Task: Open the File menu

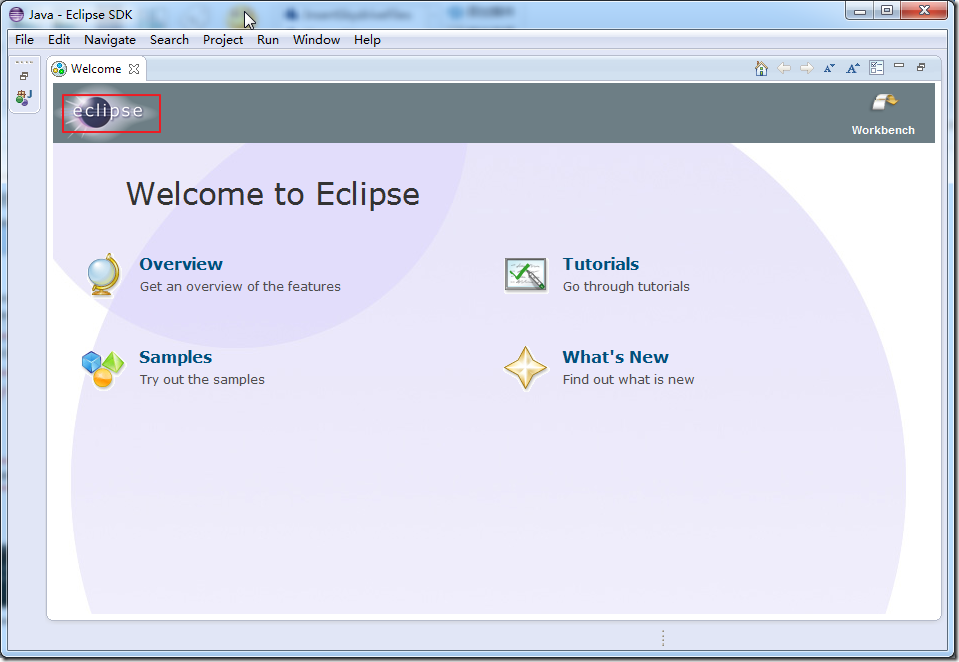Action: 24,40
